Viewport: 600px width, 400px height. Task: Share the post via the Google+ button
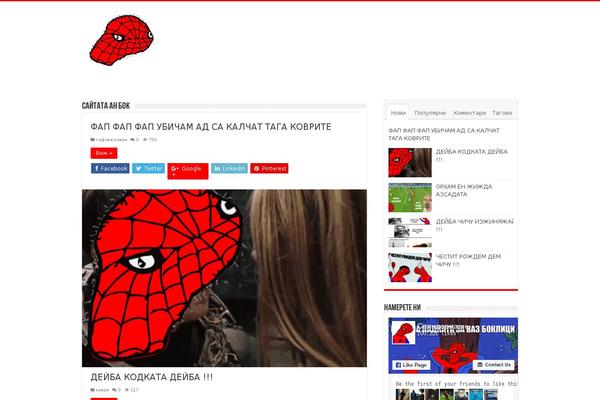pos(188,171)
